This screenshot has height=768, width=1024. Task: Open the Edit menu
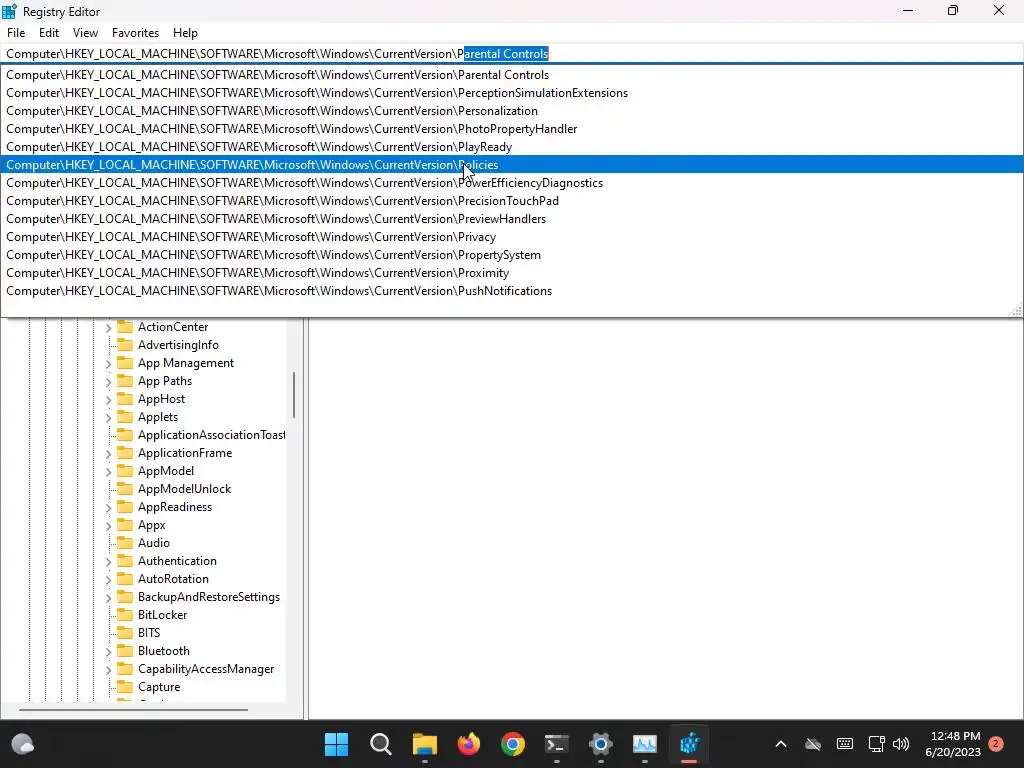(48, 33)
